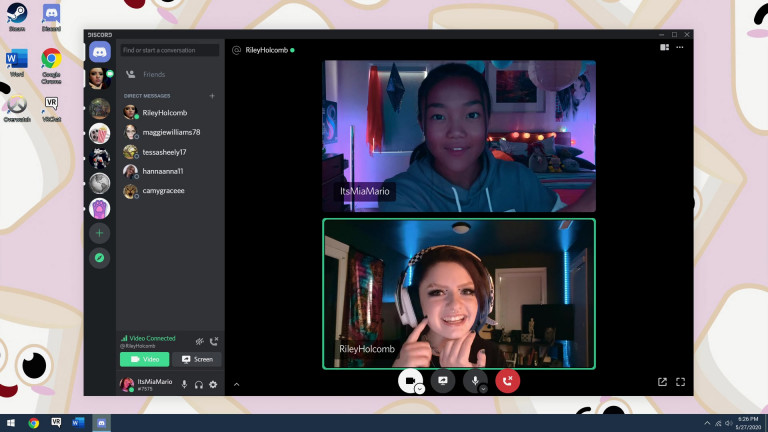Screen dimensions: 768x432
Task: Click the Screen share button in voice panel
Action: point(197,359)
